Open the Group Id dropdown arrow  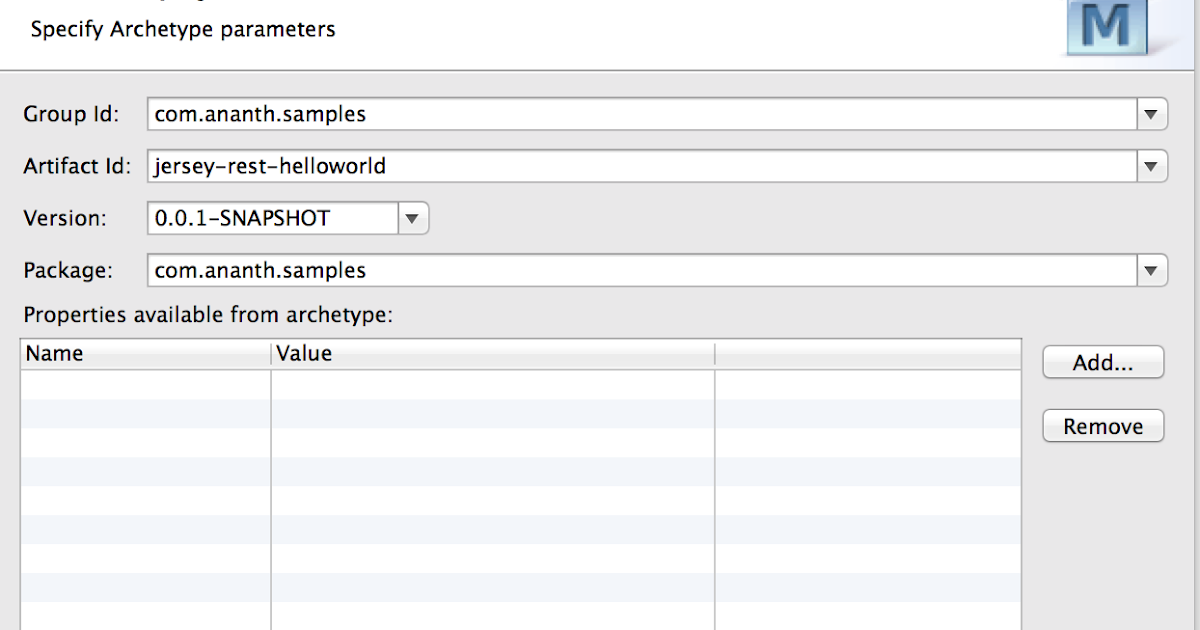tap(1152, 114)
